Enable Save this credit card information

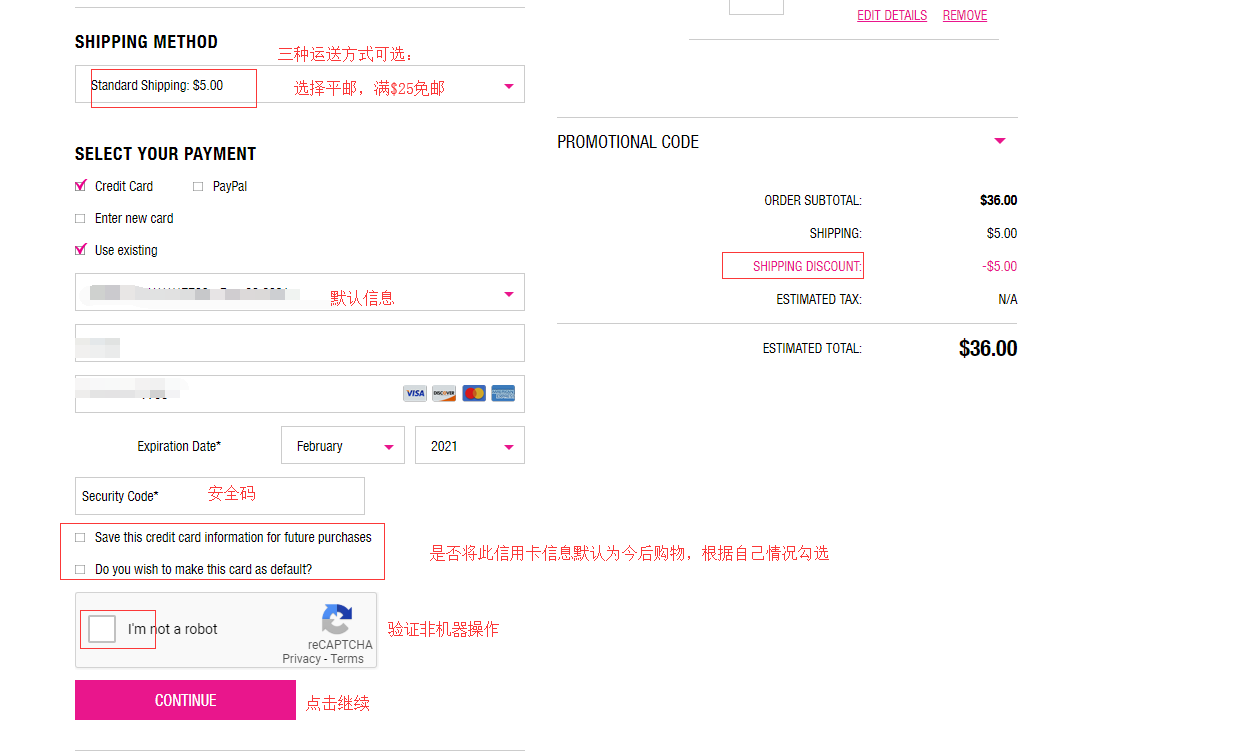point(81,538)
